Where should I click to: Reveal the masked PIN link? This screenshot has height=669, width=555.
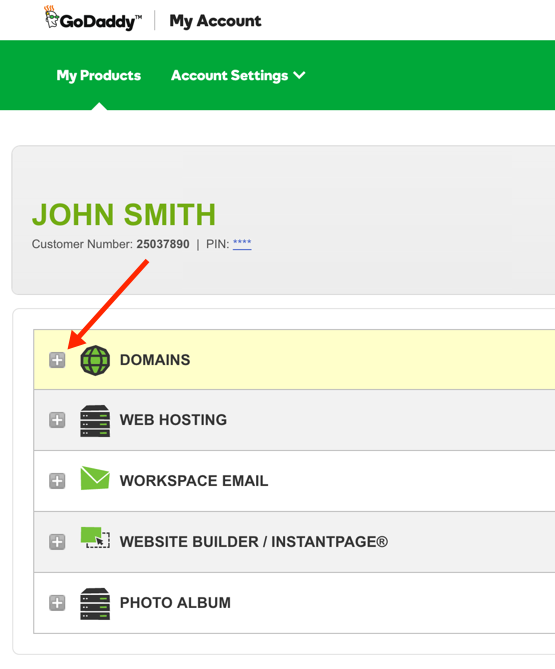click(x=242, y=244)
